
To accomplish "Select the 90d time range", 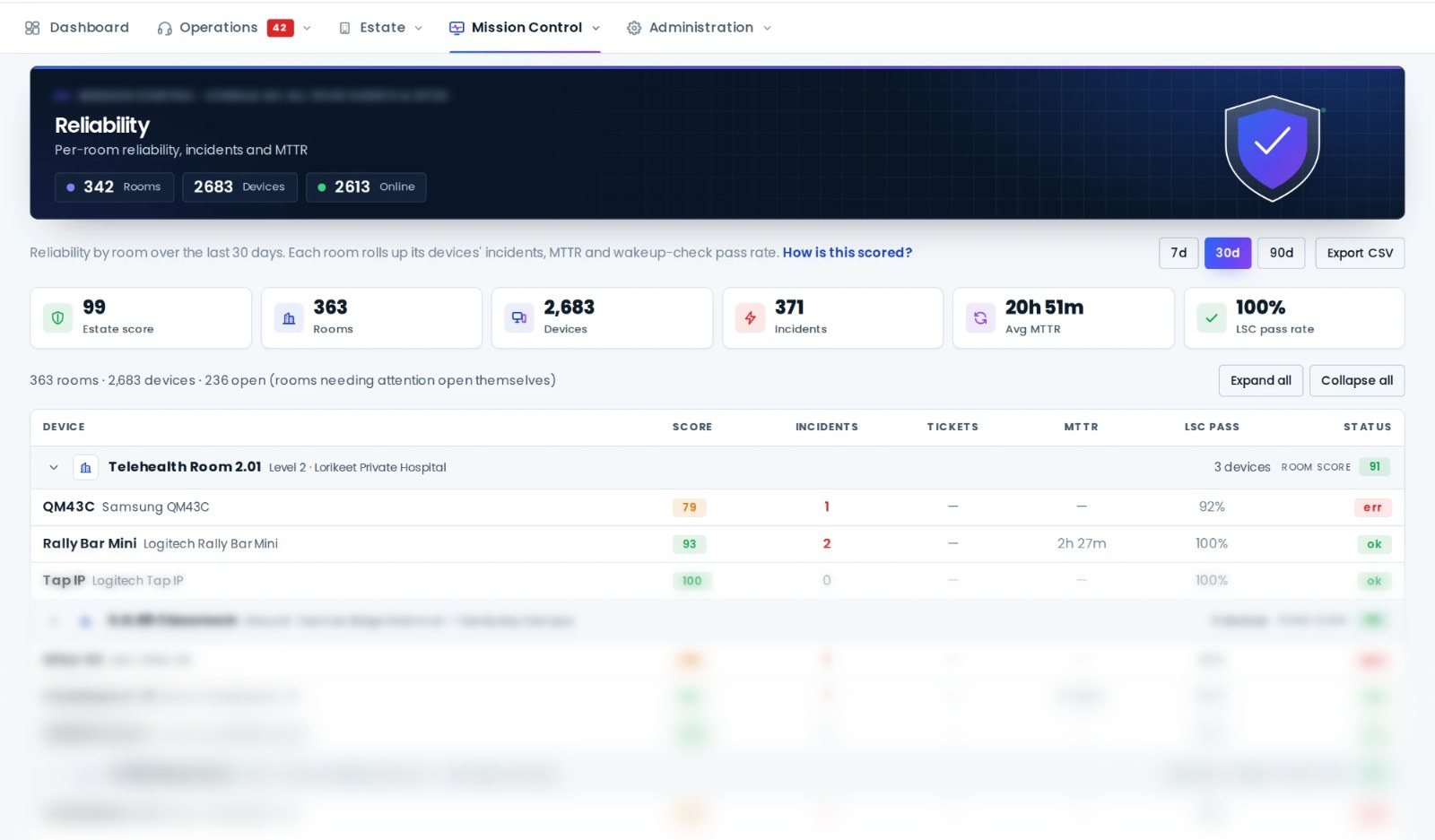I will point(1281,253).
